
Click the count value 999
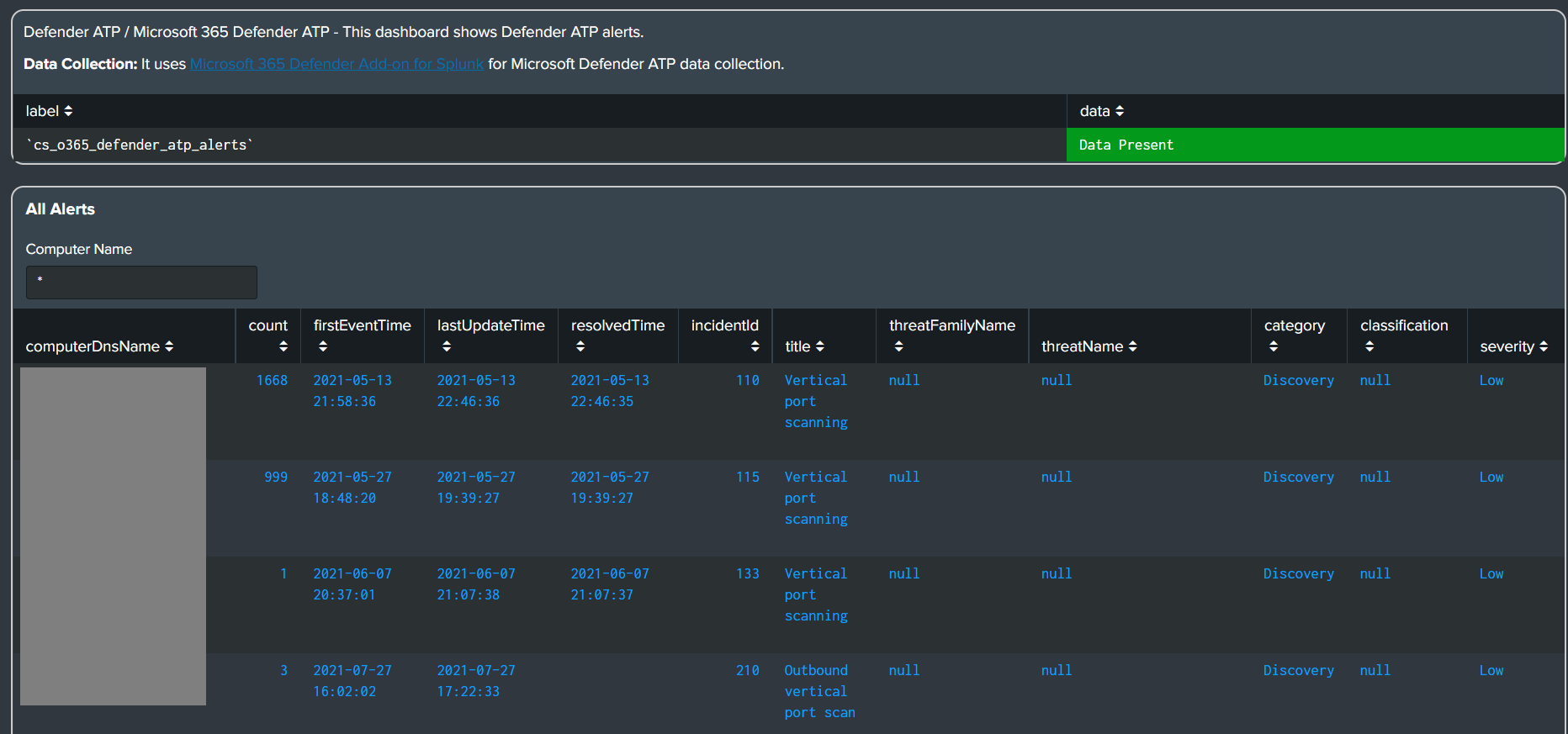coord(276,477)
